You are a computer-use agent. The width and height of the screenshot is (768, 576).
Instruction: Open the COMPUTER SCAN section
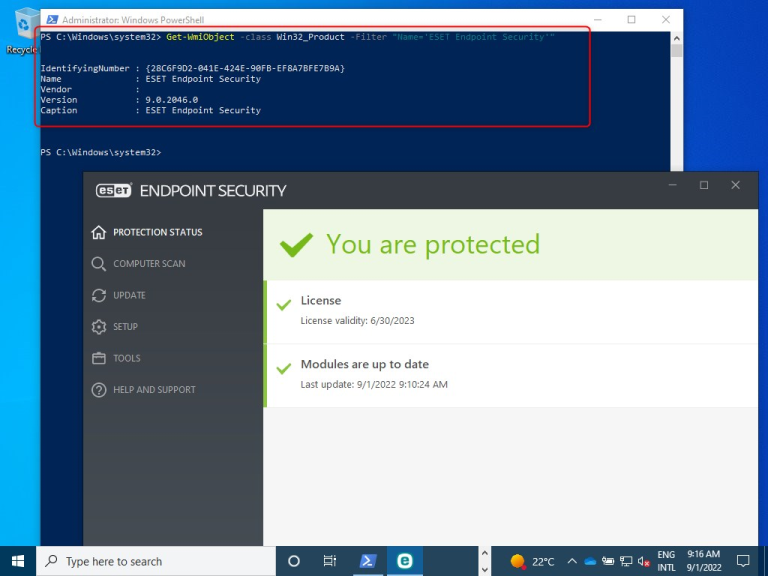click(149, 264)
